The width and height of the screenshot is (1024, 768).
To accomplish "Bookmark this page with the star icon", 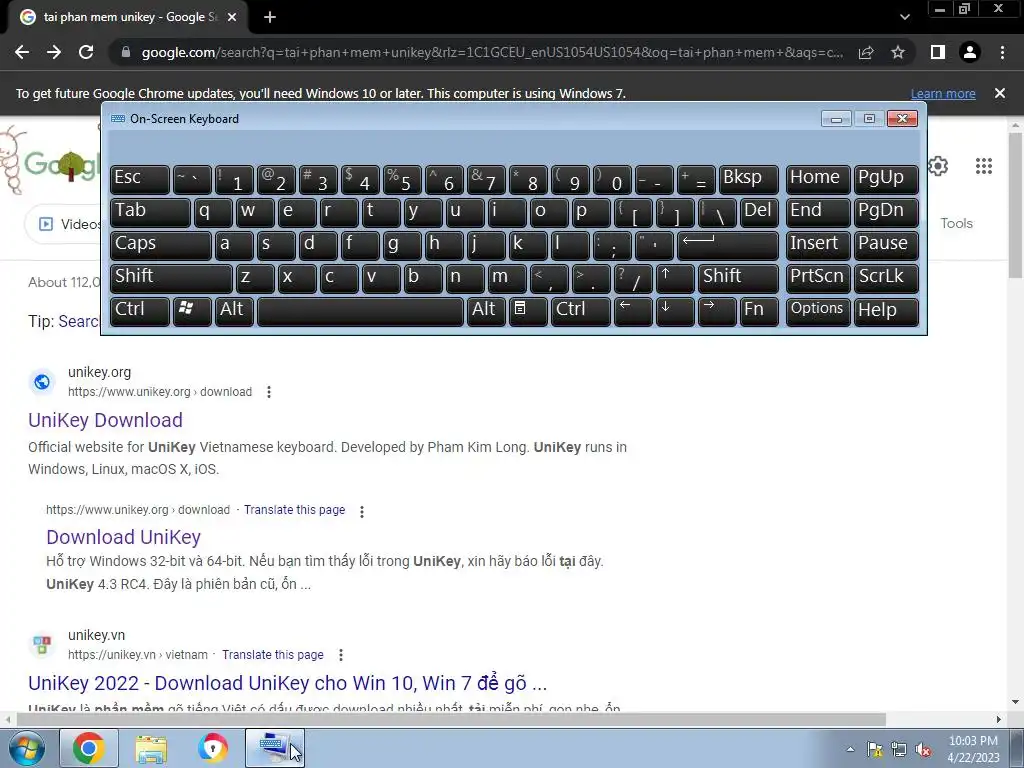I will 898,52.
